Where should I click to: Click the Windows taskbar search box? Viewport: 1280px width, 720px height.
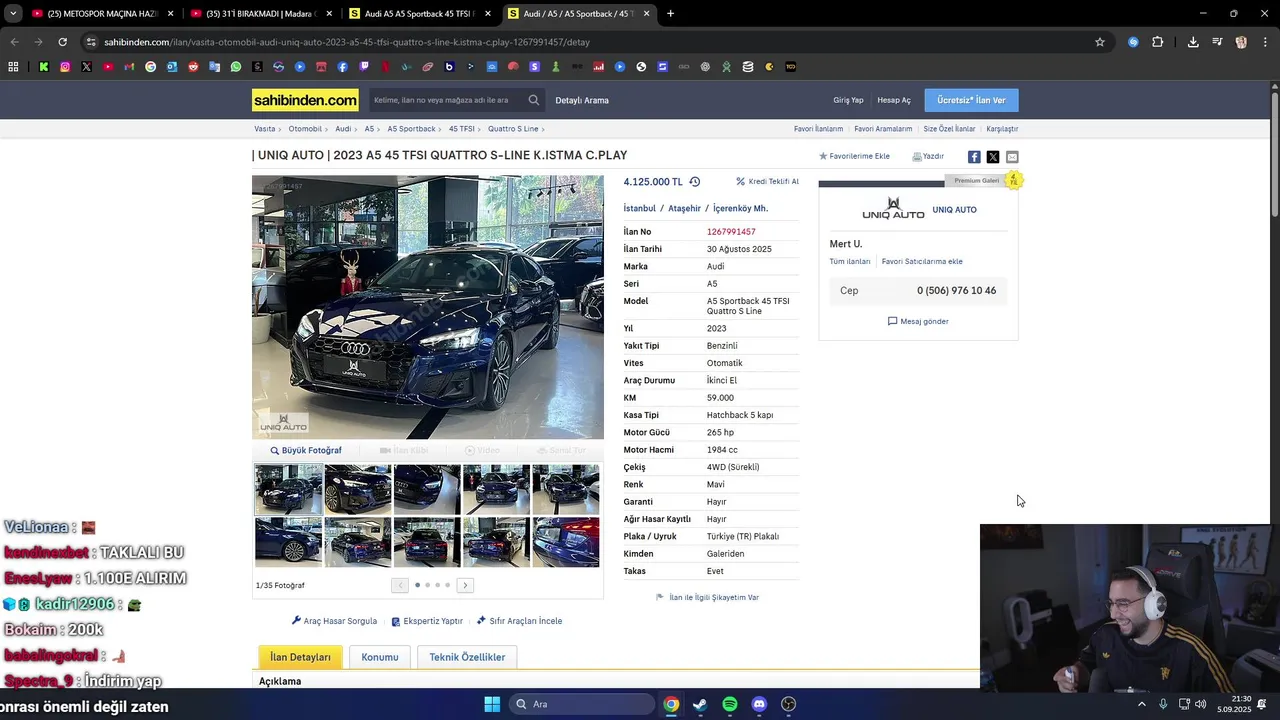pyautogui.click(x=580, y=704)
